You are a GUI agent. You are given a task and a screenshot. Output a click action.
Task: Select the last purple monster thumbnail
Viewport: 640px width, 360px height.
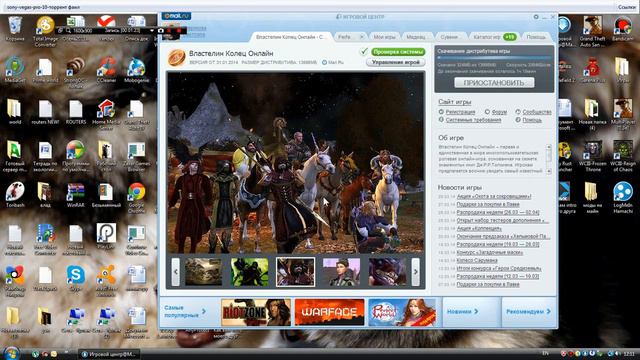pos(387,272)
